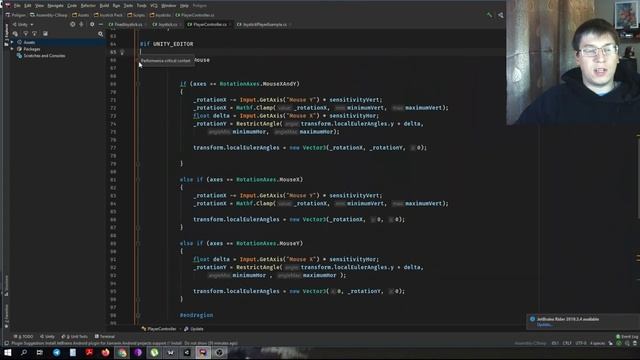Open the Event Log
640x360 pixels.
tap(627, 336)
